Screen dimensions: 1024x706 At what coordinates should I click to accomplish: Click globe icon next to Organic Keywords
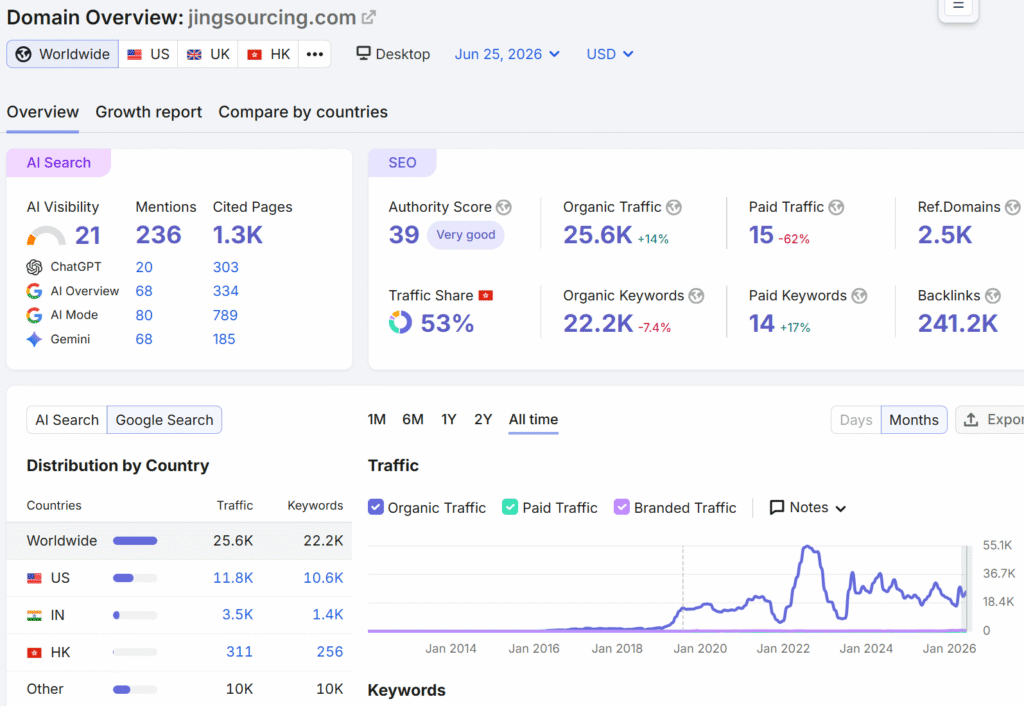(697, 296)
